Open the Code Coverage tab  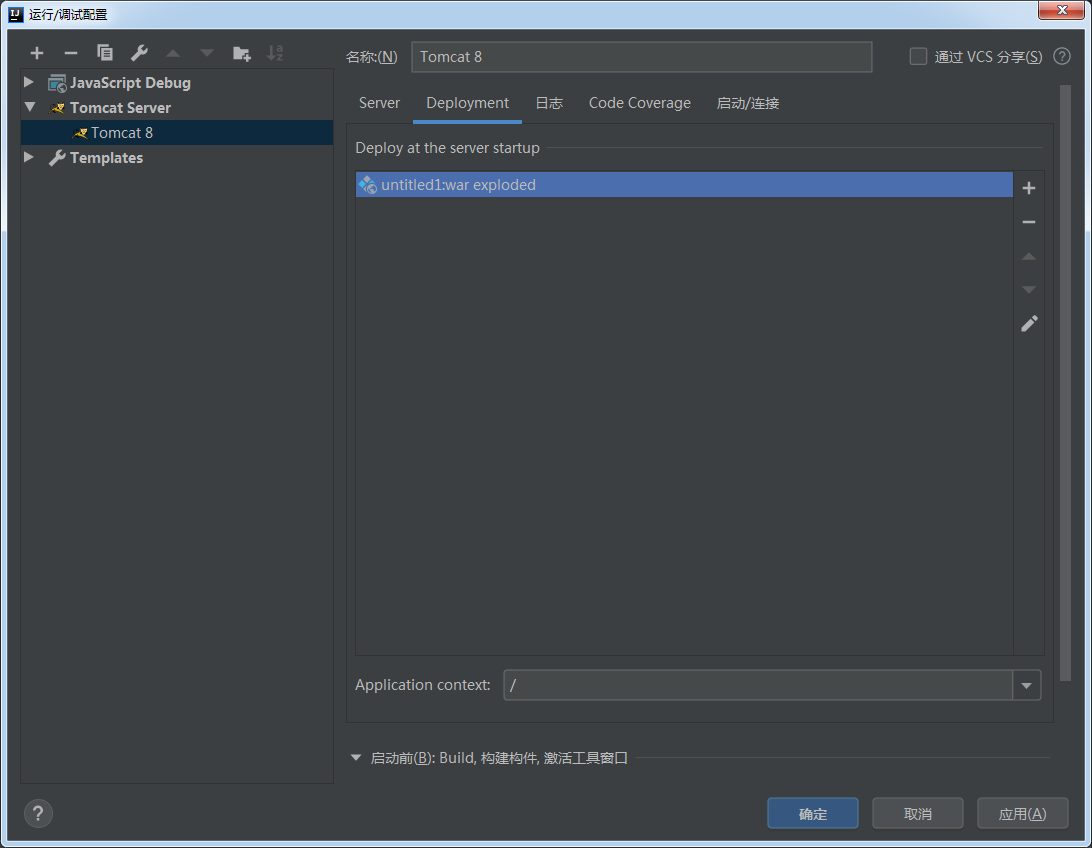tap(639, 102)
